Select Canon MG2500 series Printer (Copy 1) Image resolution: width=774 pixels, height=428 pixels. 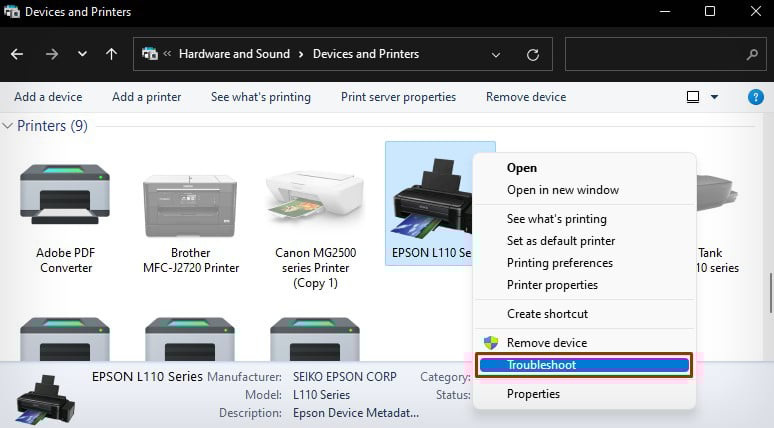pos(315,229)
